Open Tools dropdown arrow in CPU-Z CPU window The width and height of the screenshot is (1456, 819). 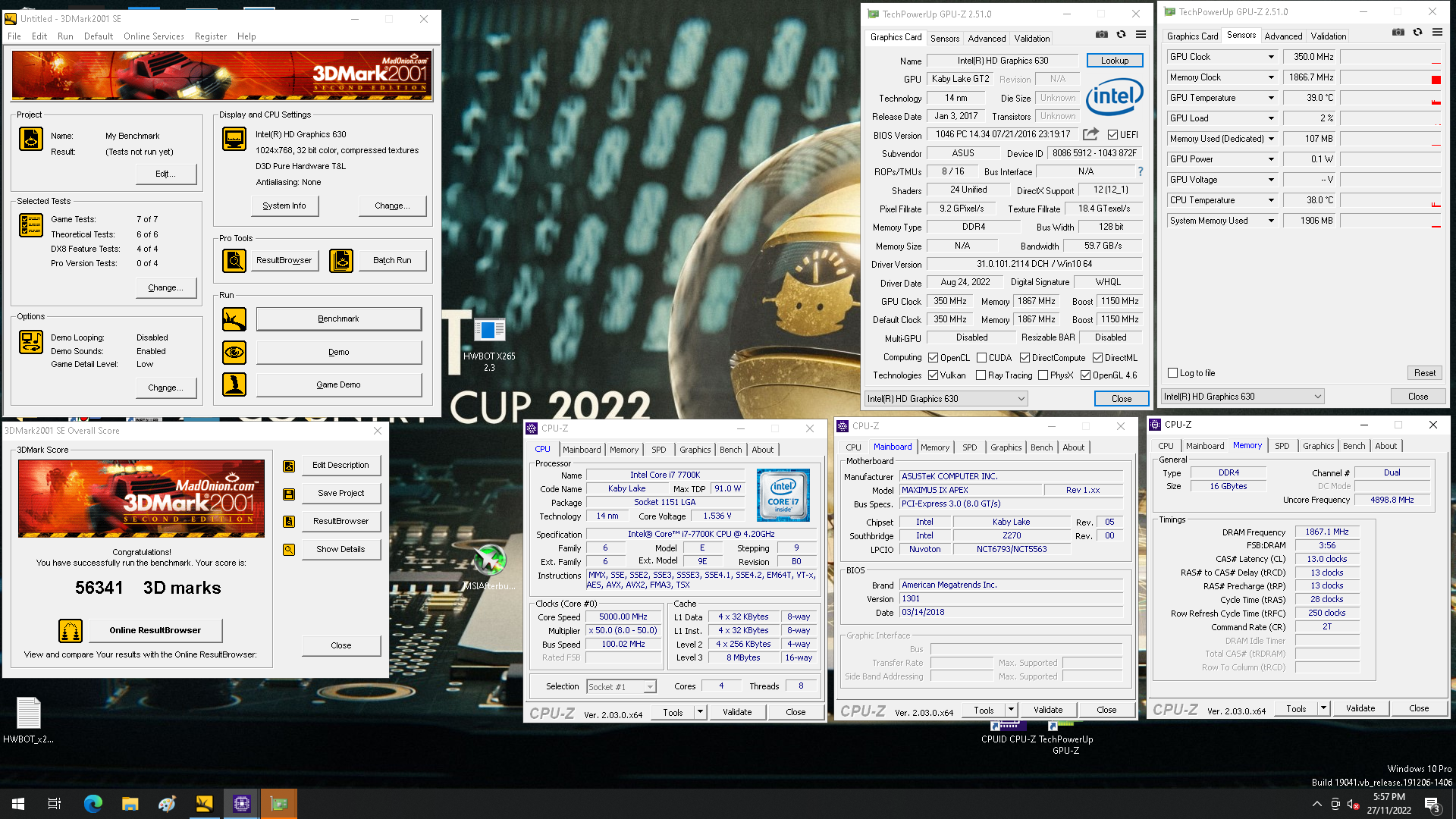701,712
